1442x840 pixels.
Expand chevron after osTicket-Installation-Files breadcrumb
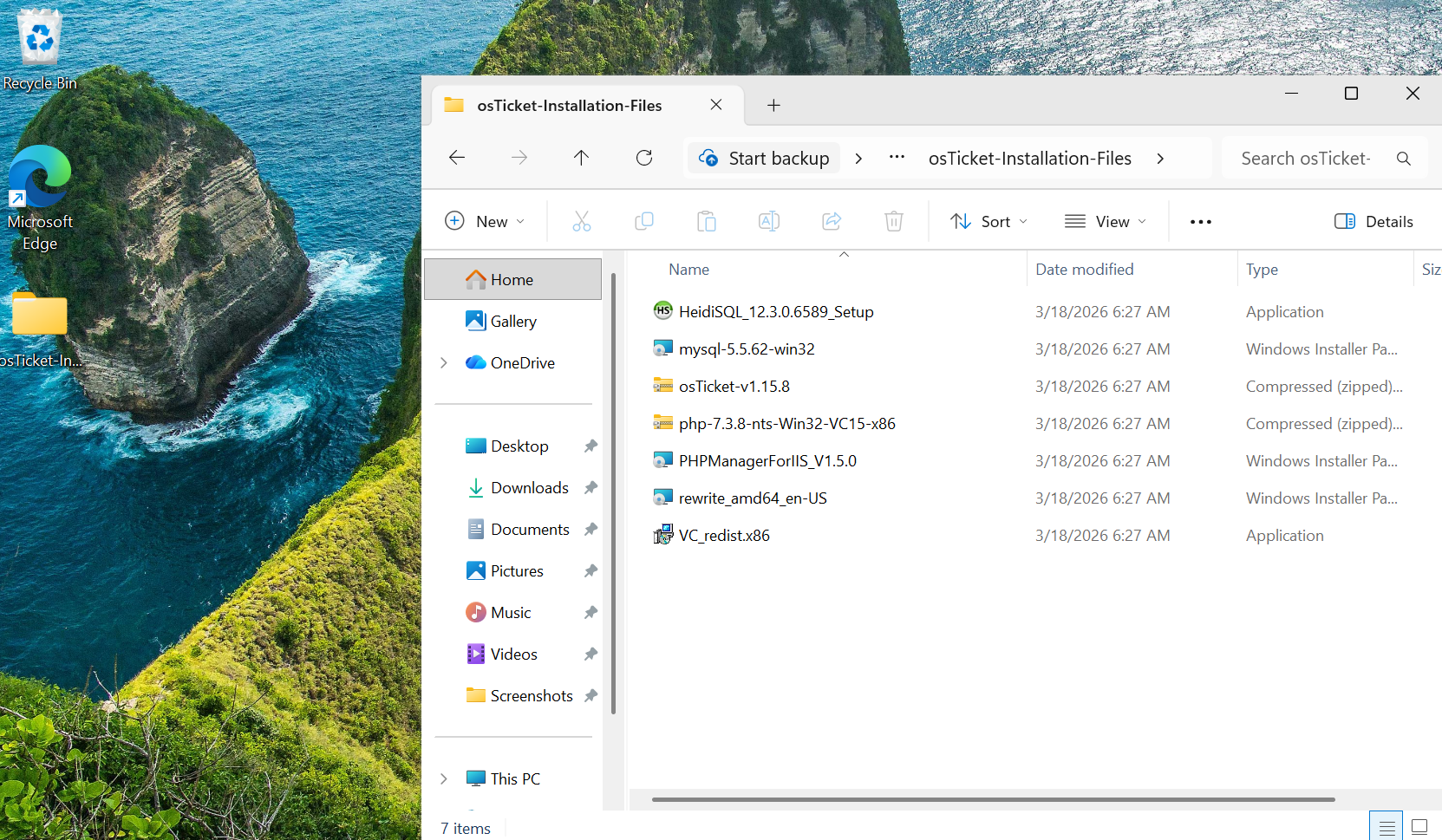(x=1160, y=159)
